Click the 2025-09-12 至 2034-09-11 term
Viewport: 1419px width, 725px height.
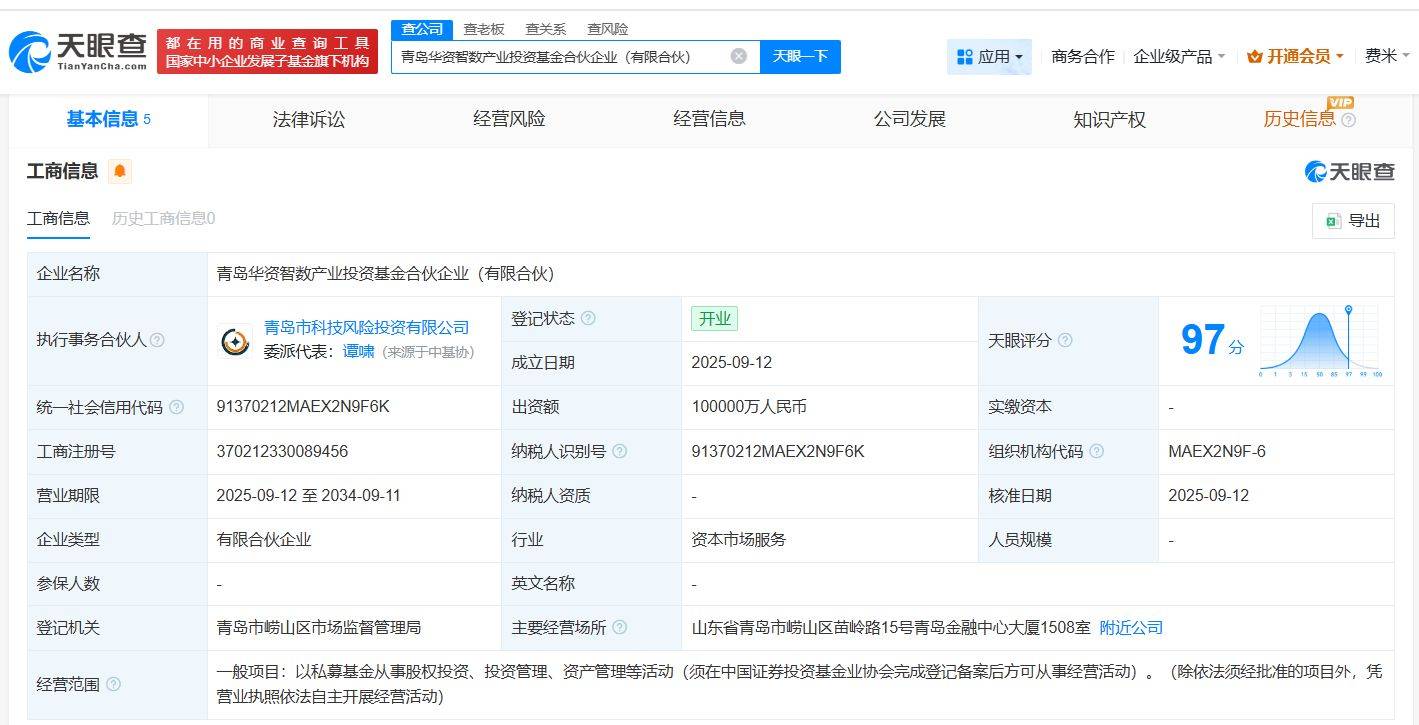[x=309, y=495]
